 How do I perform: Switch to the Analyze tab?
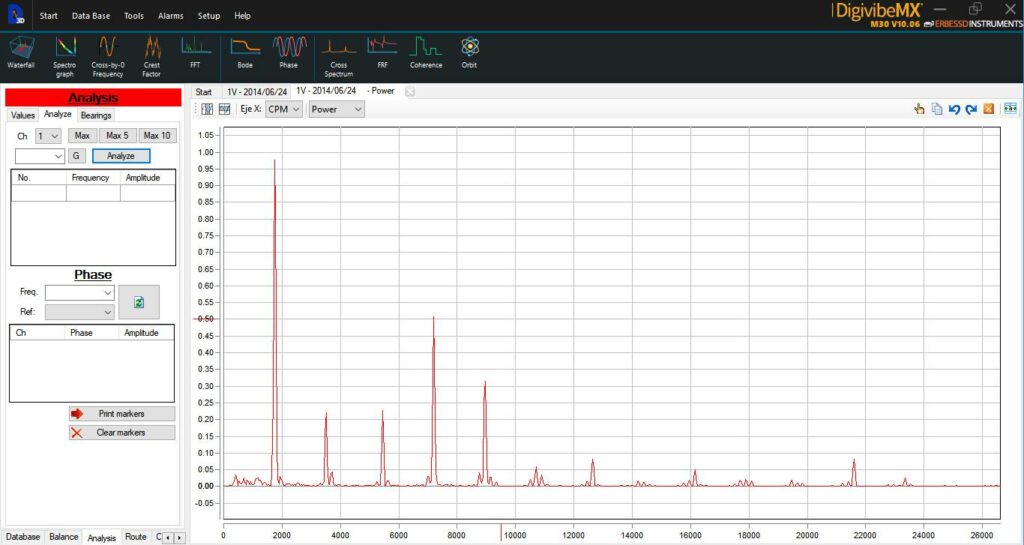pyautogui.click(x=57, y=114)
